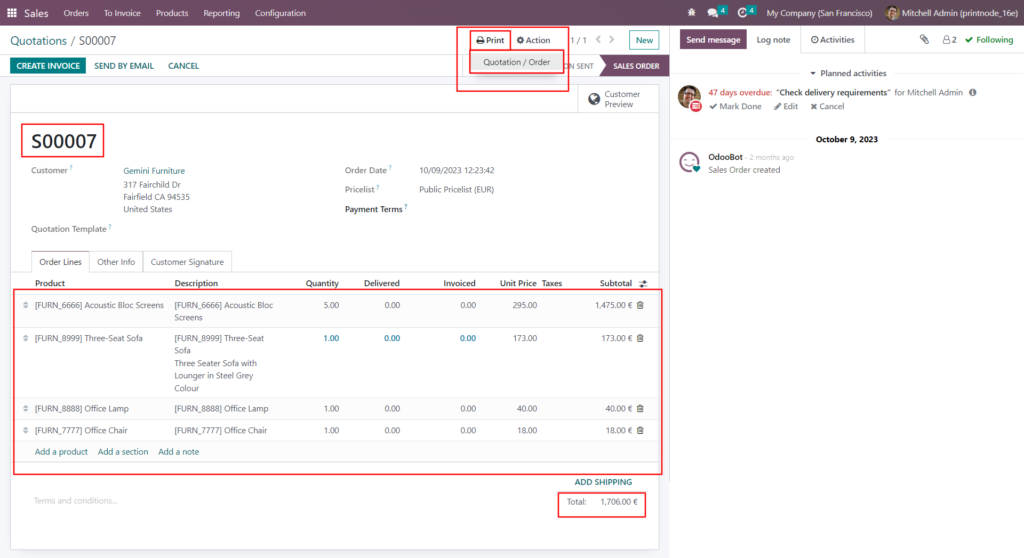Cancel the planned activity

[x=827, y=107]
